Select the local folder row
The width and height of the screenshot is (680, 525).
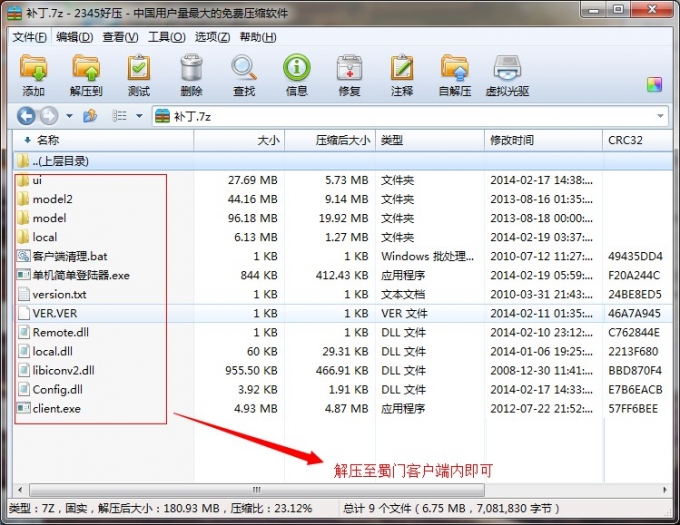343,237
